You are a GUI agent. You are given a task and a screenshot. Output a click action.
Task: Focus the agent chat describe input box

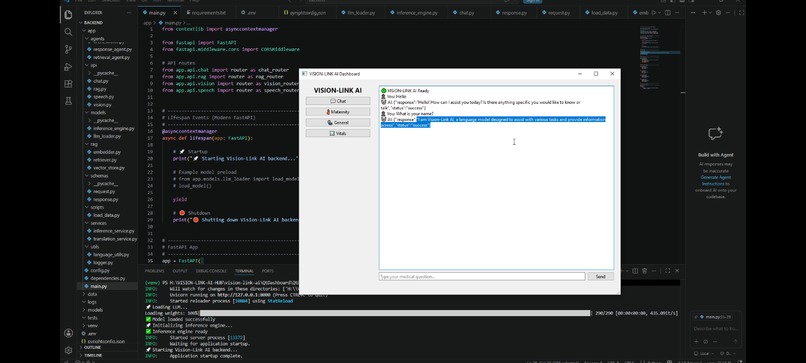716,329
